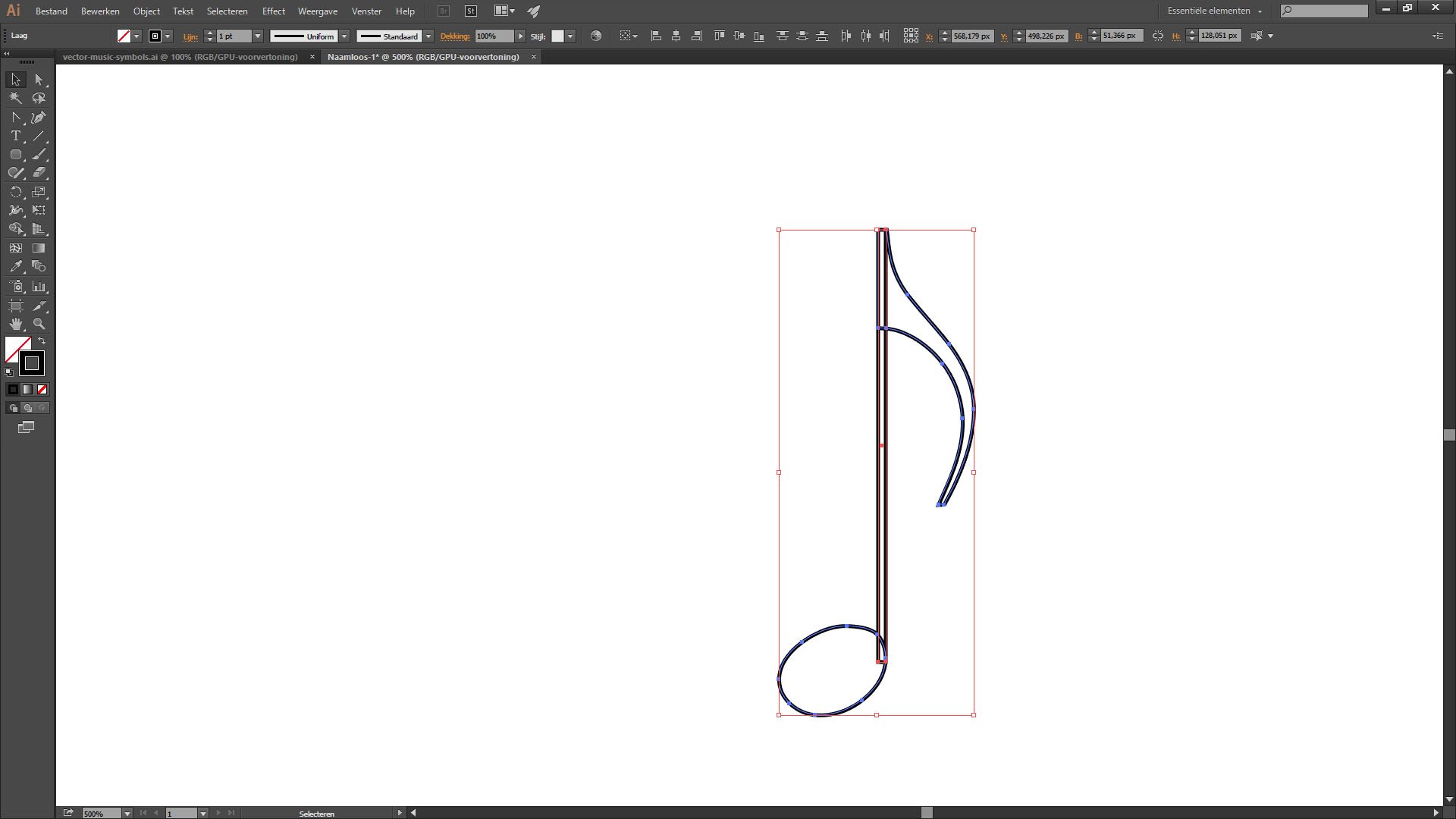Open the Essentiële elementen workspace dropdown
1456x819 pixels.
pos(1215,11)
